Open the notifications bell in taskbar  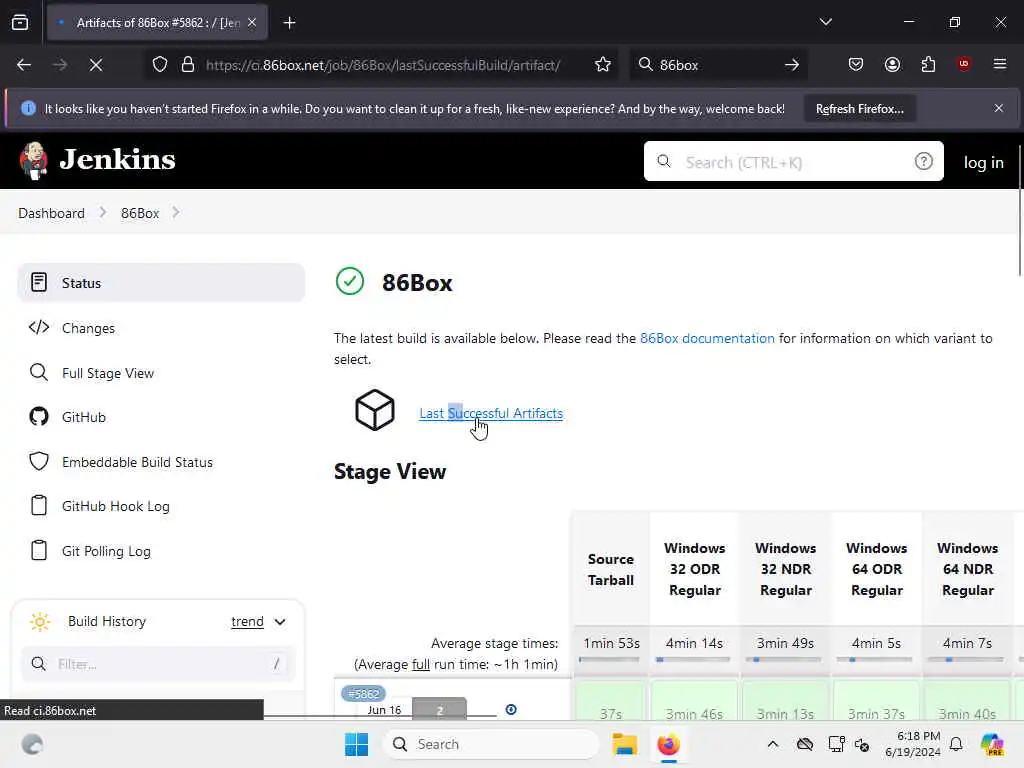(x=956, y=744)
